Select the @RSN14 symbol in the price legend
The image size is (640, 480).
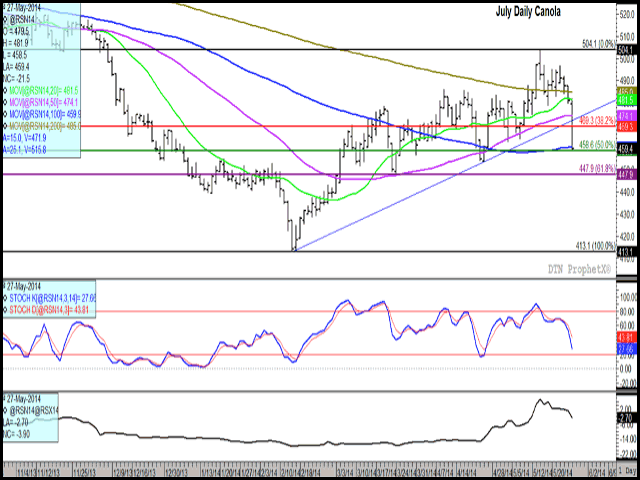[21, 19]
